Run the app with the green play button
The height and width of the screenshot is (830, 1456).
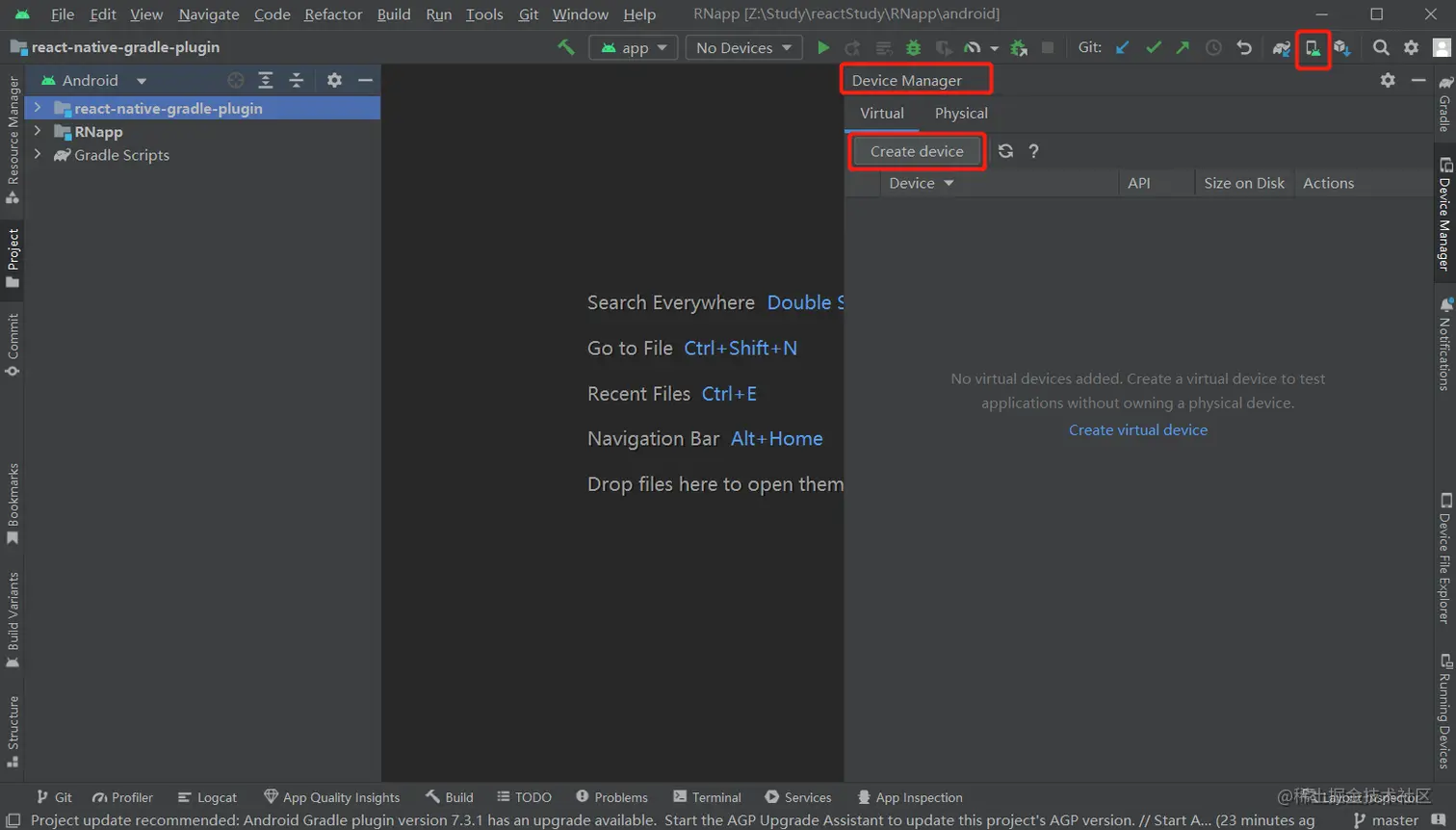[822, 47]
